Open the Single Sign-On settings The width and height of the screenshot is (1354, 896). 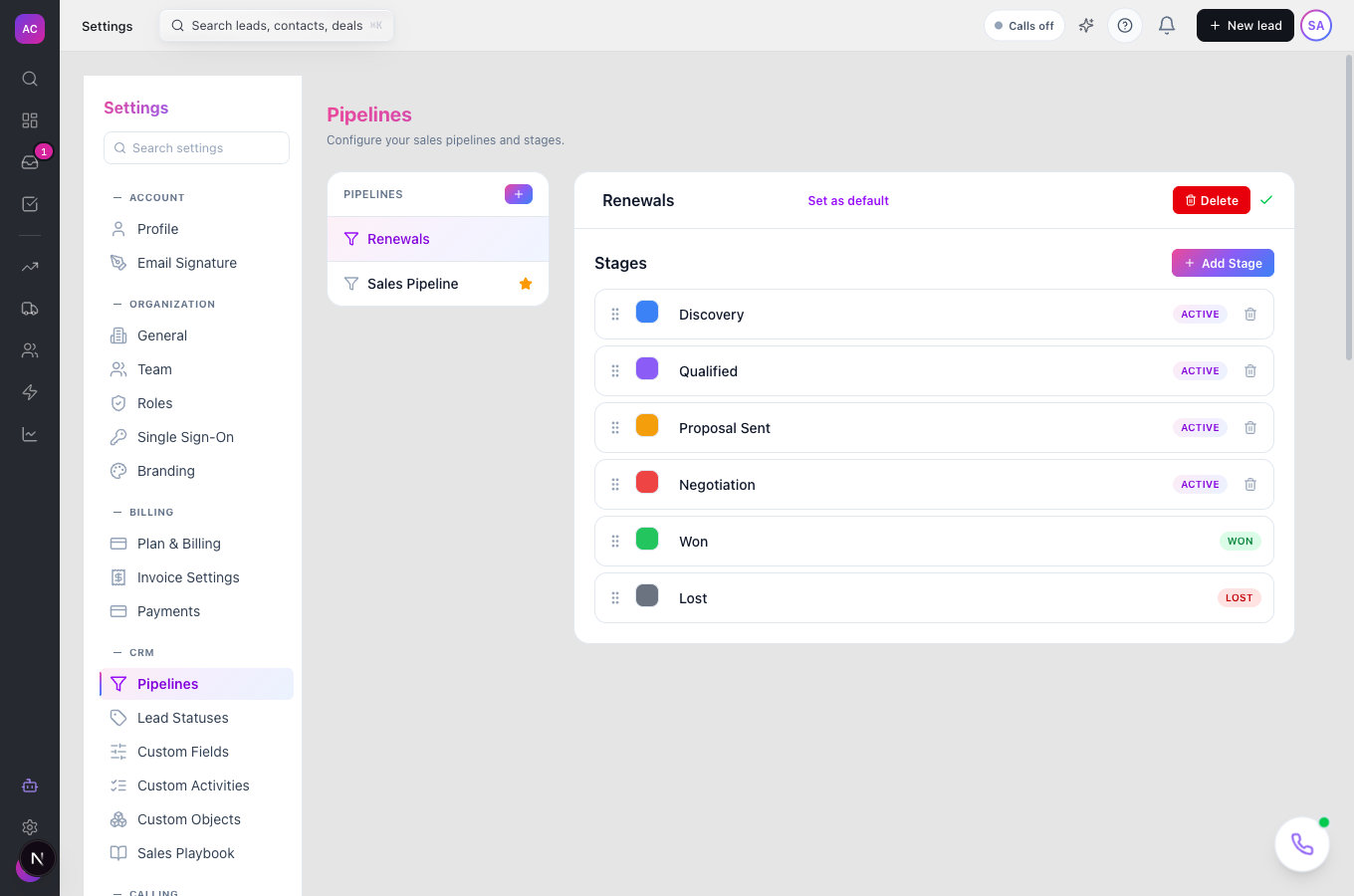(196, 437)
